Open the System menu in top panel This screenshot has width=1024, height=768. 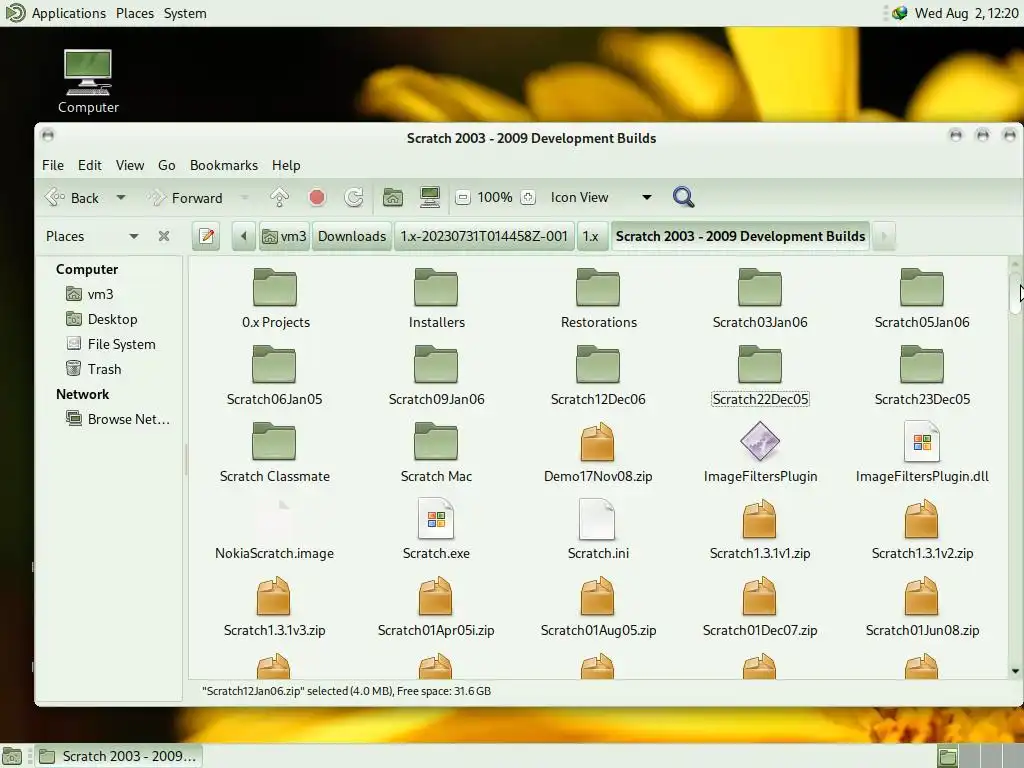coord(185,13)
